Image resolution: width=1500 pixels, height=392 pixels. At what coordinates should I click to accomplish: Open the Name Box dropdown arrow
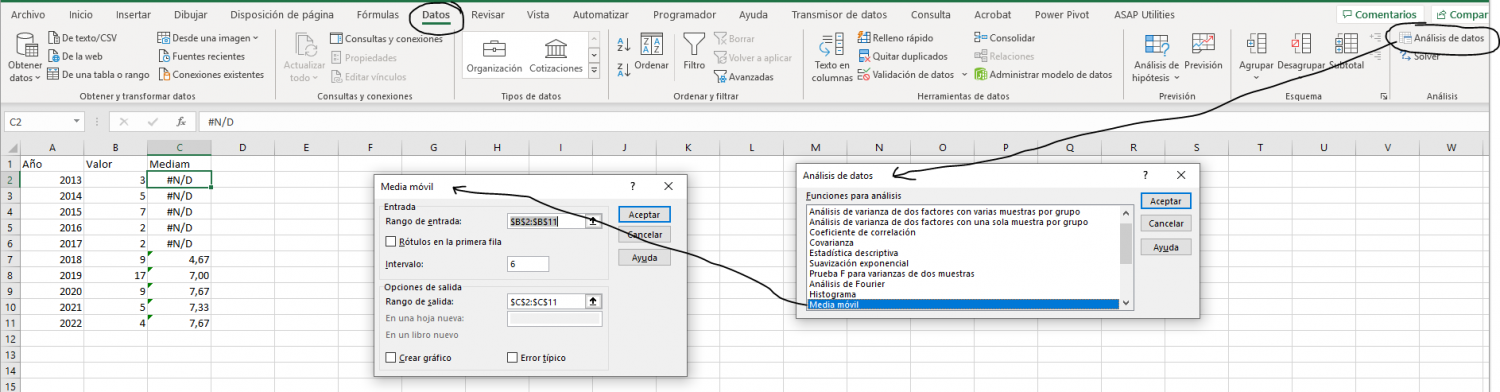tap(77, 122)
